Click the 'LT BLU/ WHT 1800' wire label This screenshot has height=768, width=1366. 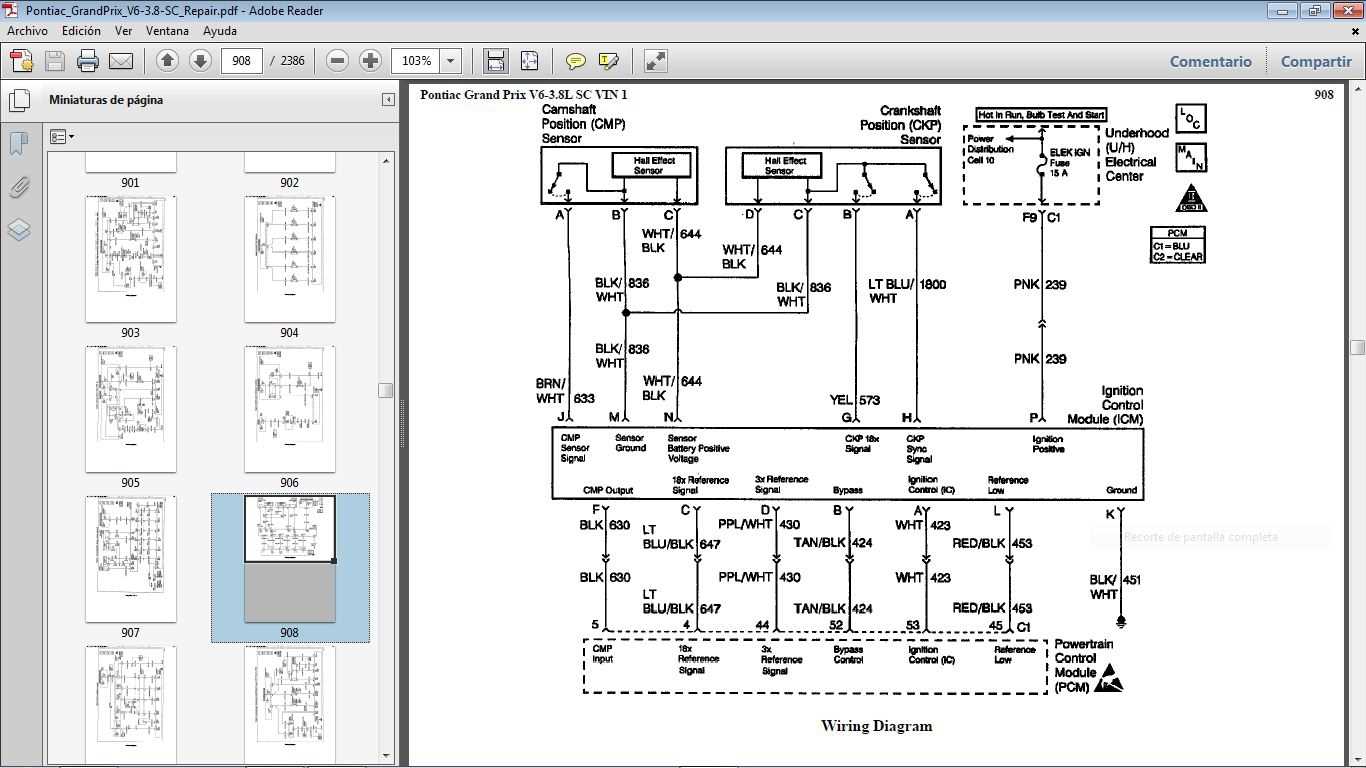click(x=907, y=291)
